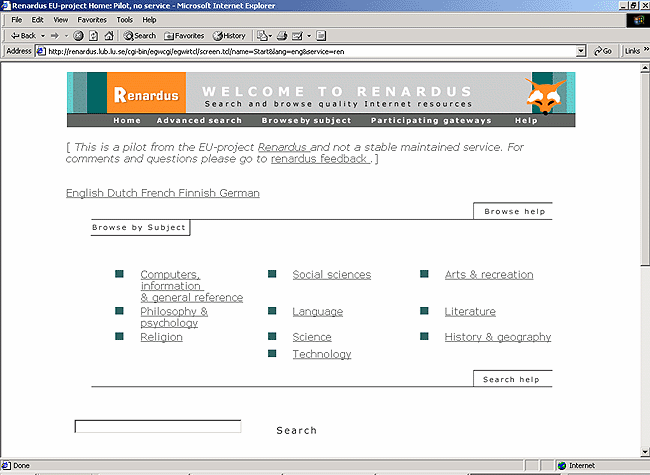This screenshot has height=475, width=650.
Task: Click the Go button beside address bar
Action: [603, 51]
